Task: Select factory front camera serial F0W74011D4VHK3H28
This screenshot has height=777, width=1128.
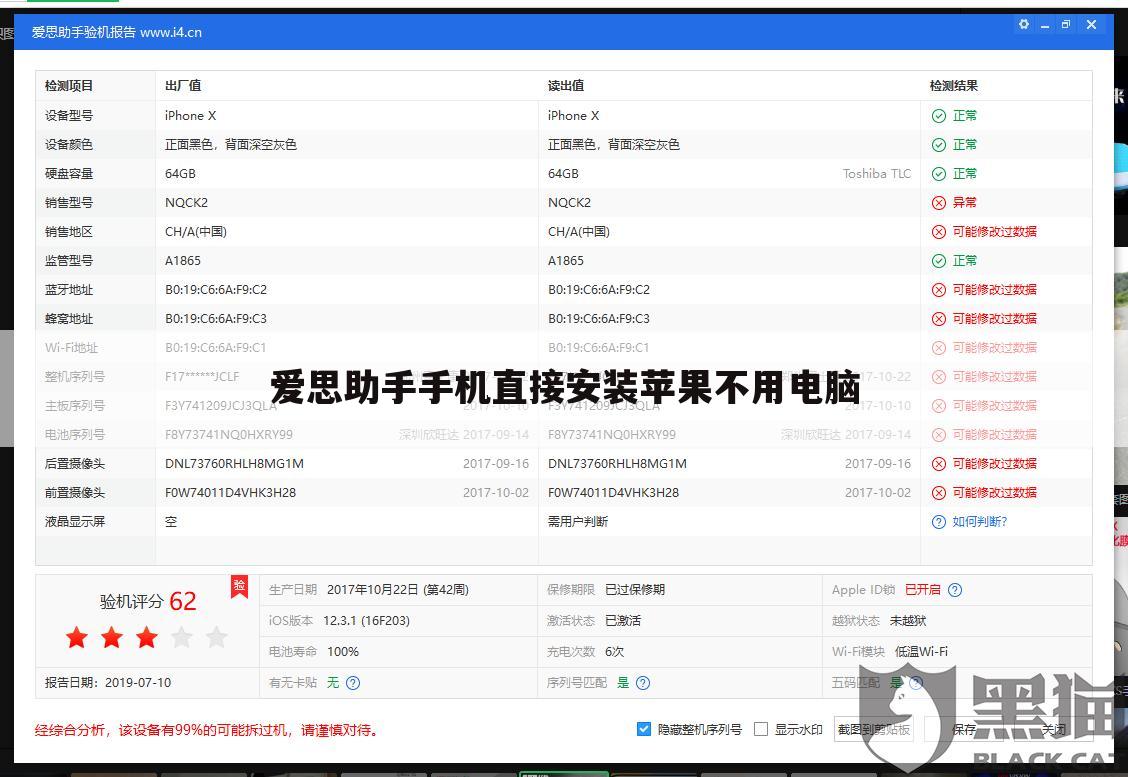Action: click(x=230, y=493)
